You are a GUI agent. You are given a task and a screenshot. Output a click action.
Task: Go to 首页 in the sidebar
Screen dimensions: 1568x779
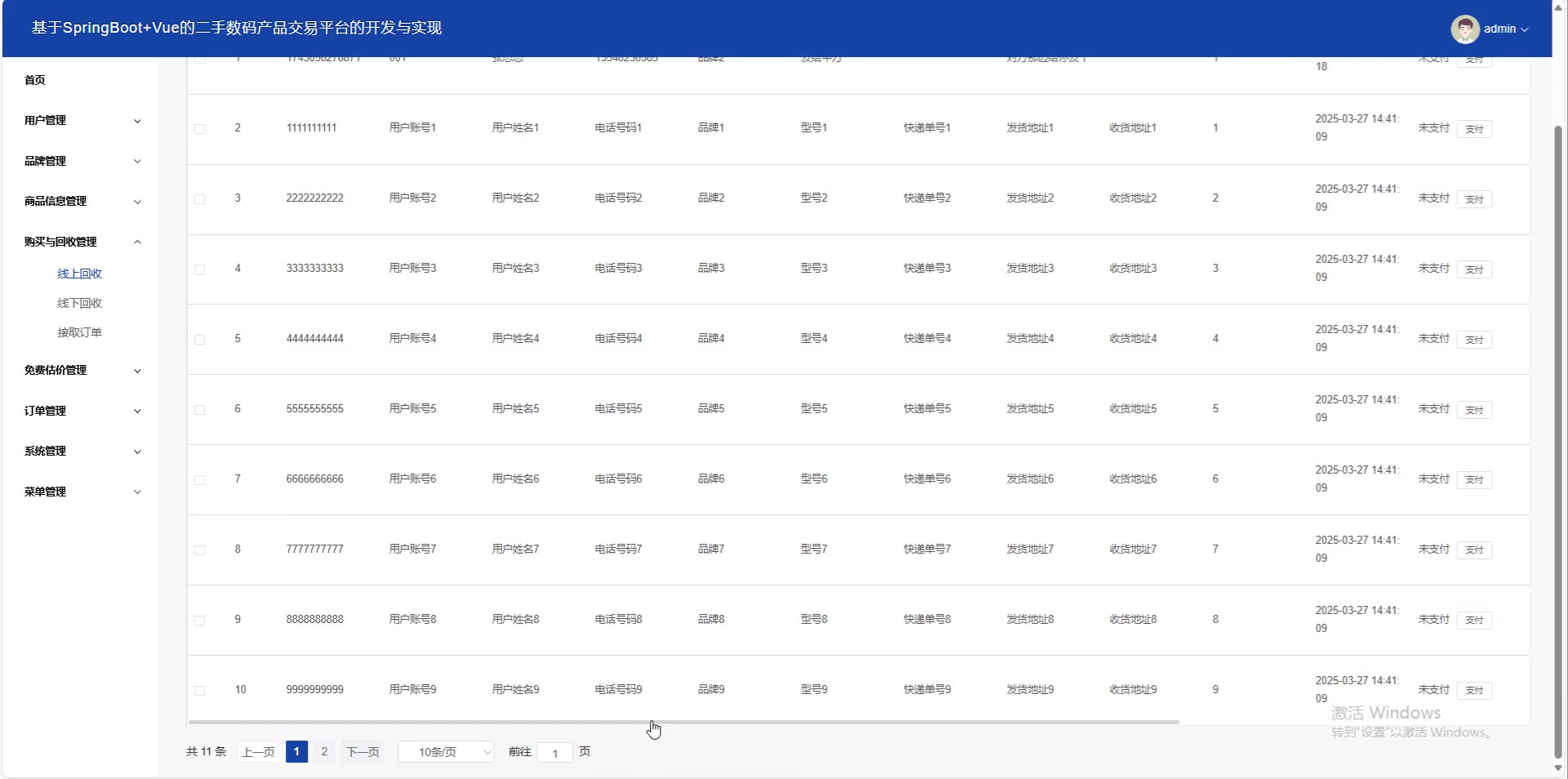click(x=35, y=80)
